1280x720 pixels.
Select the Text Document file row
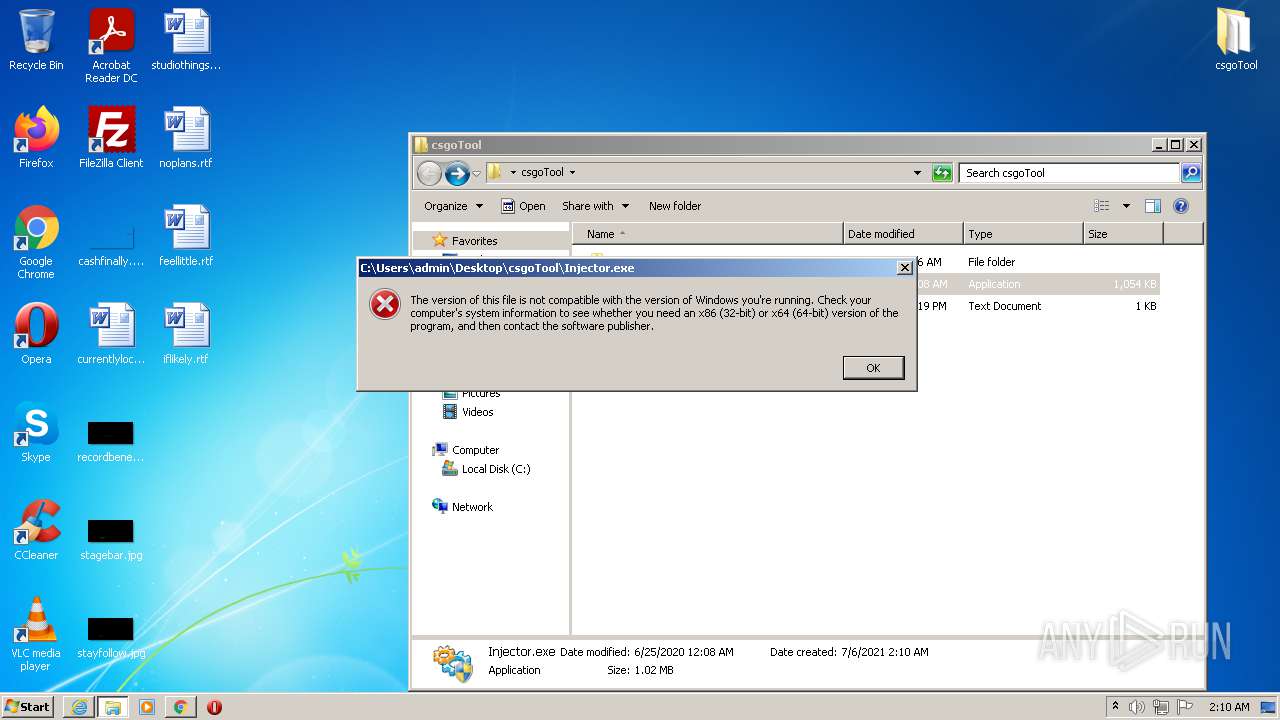click(866, 306)
